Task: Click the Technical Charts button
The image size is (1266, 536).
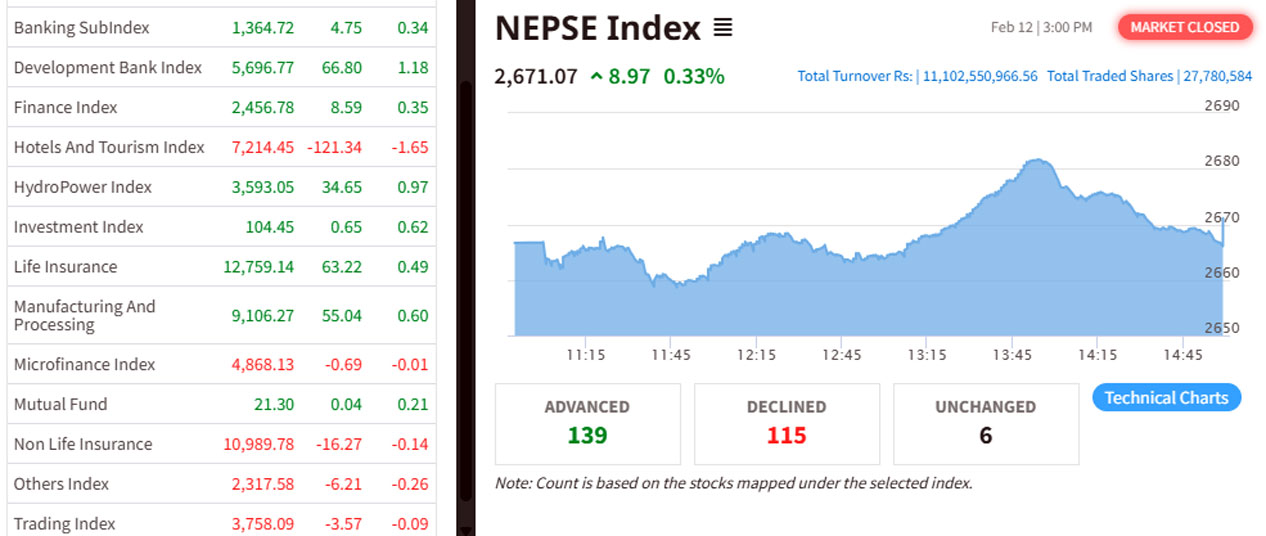Action: (1166, 398)
